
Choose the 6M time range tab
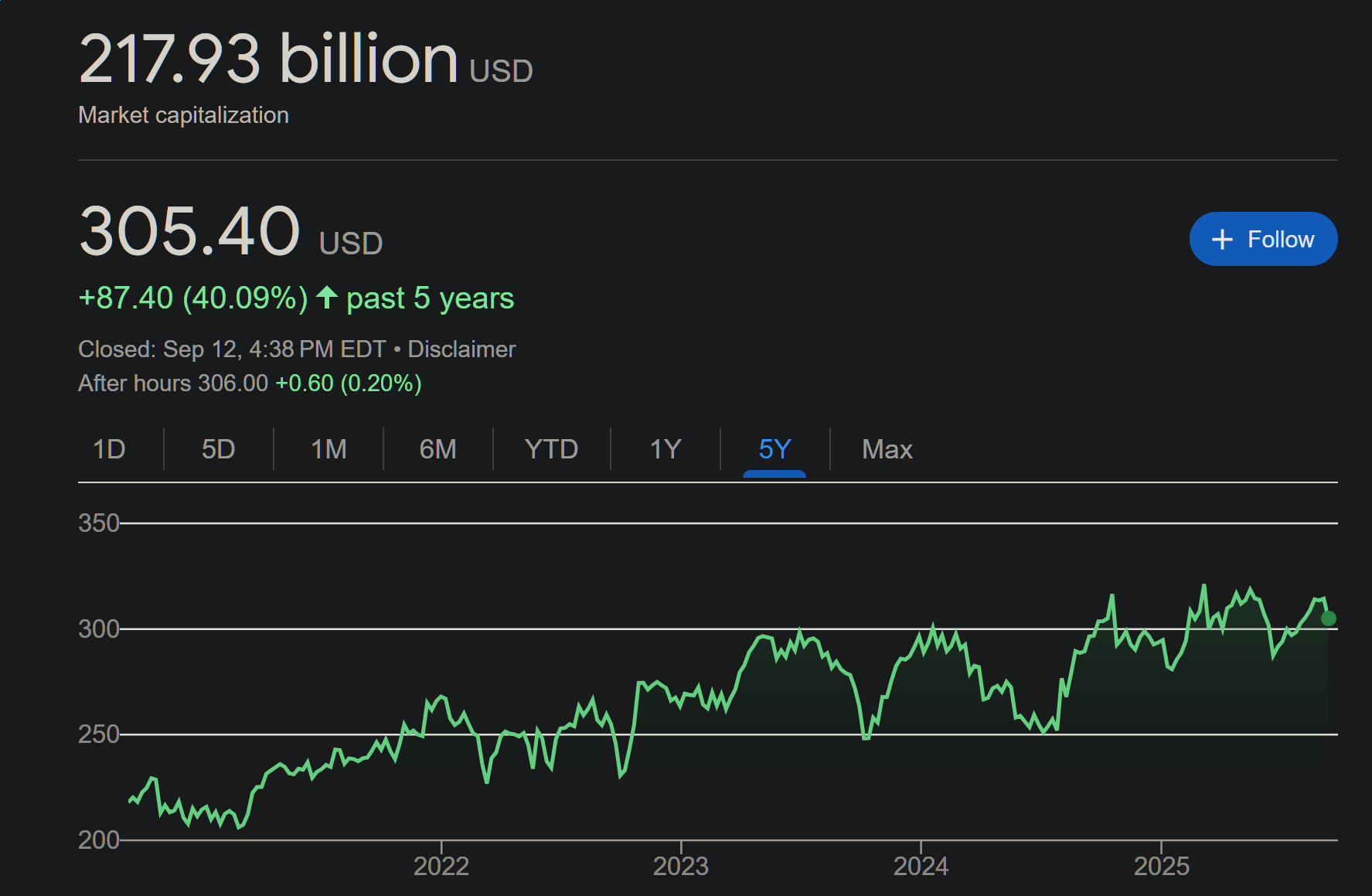pyautogui.click(x=437, y=449)
